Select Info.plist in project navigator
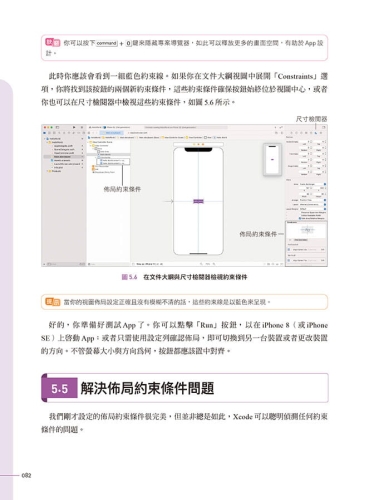This screenshot has height=500, width=369. tap(58, 168)
